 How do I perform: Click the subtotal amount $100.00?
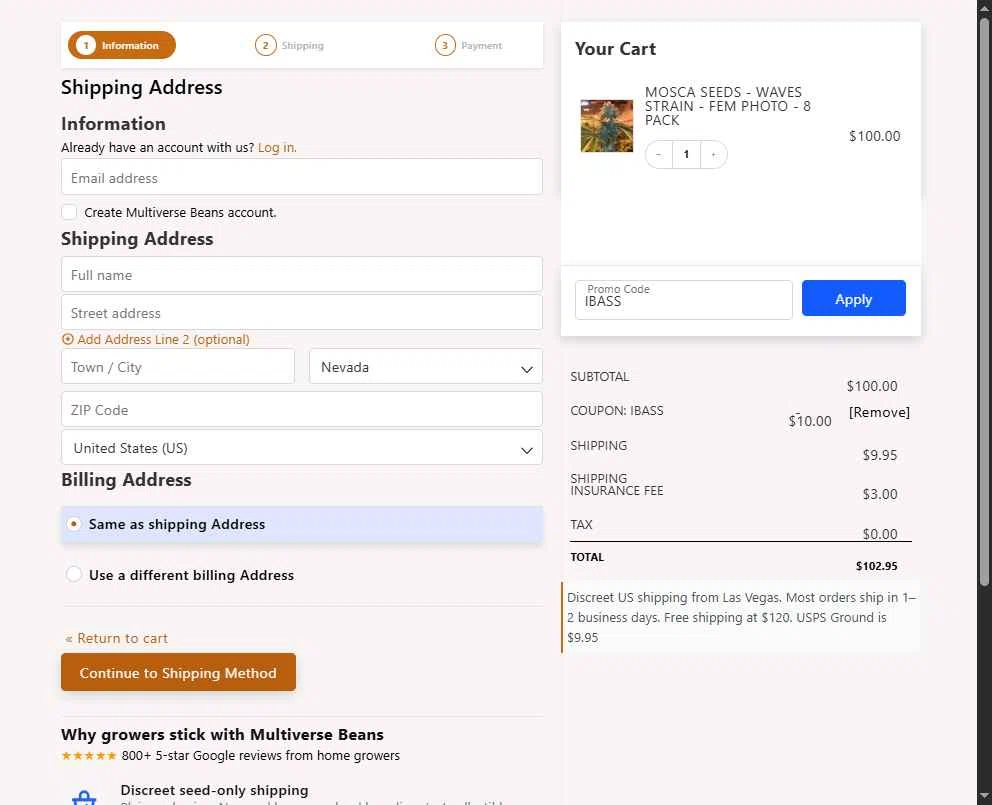[x=872, y=386]
